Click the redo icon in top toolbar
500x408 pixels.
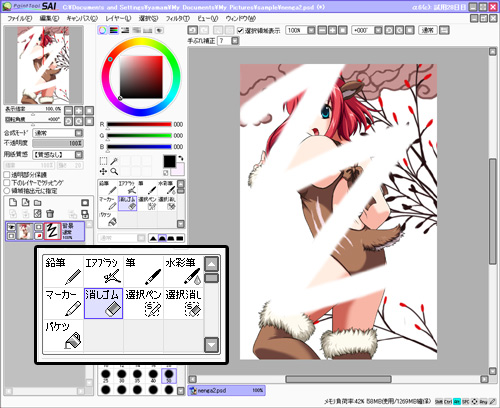click(204, 30)
